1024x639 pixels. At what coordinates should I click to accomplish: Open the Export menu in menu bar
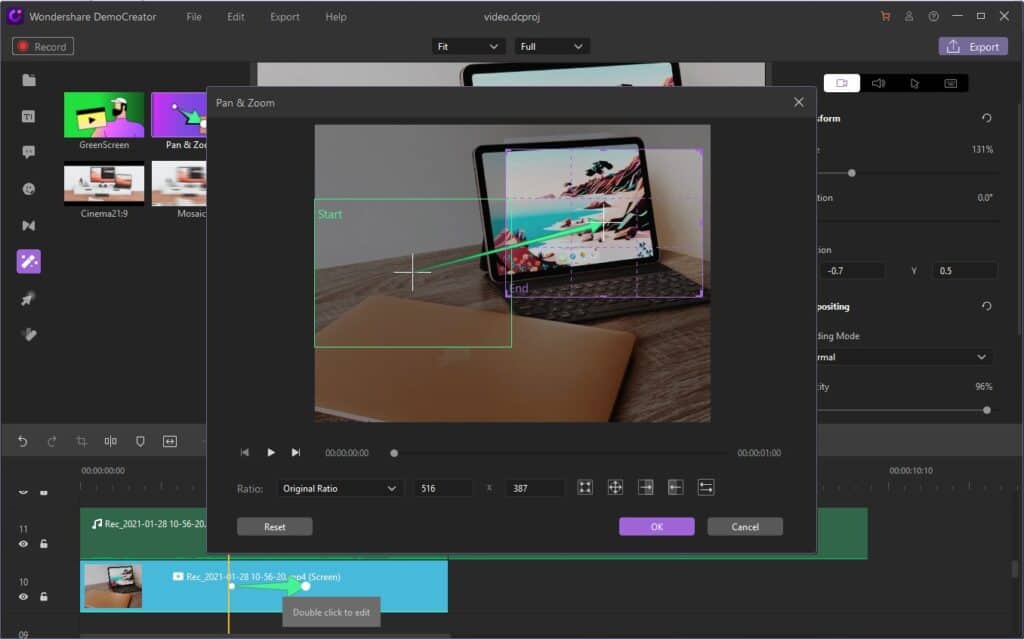(x=284, y=17)
